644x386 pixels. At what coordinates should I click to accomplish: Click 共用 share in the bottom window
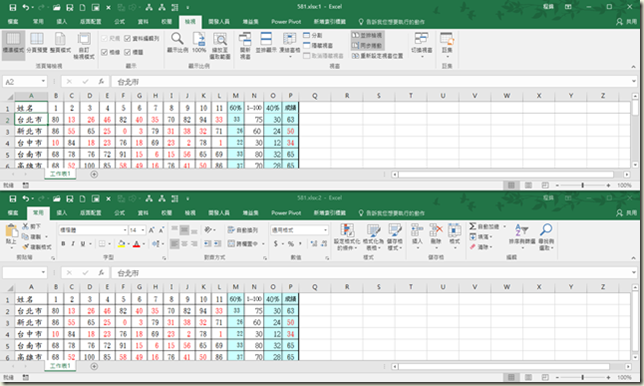[627, 213]
